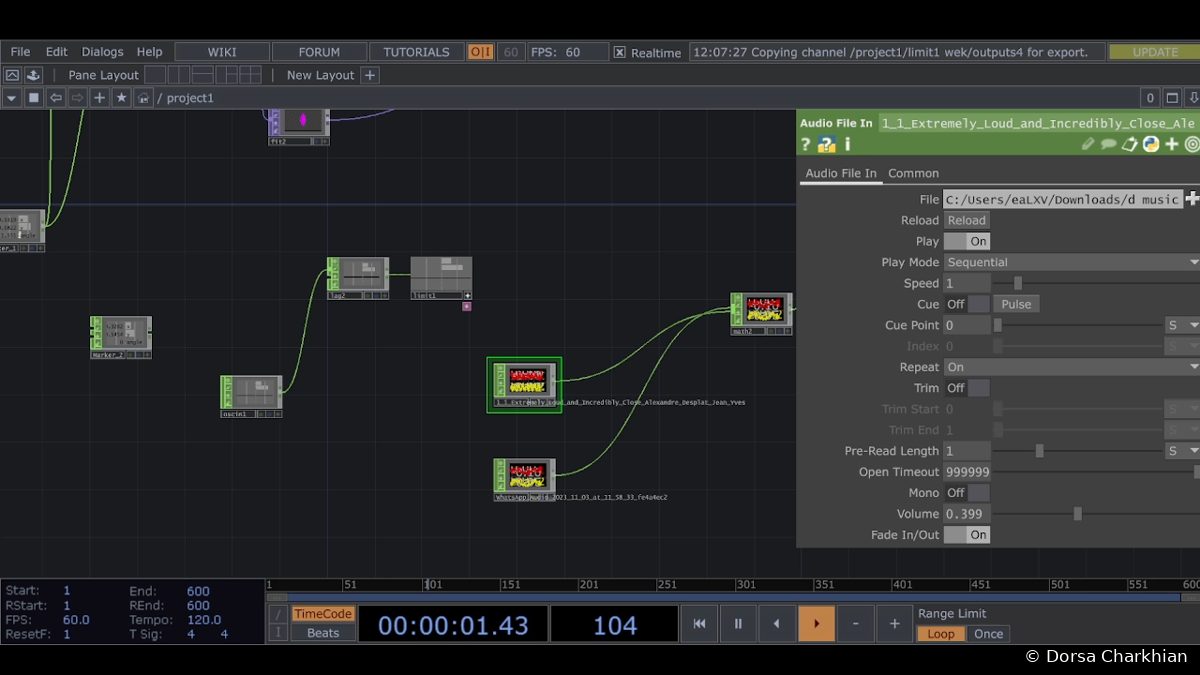Click the target circle icon in parameter header
The height and width of the screenshot is (675, 1200).
[1192, 144]
